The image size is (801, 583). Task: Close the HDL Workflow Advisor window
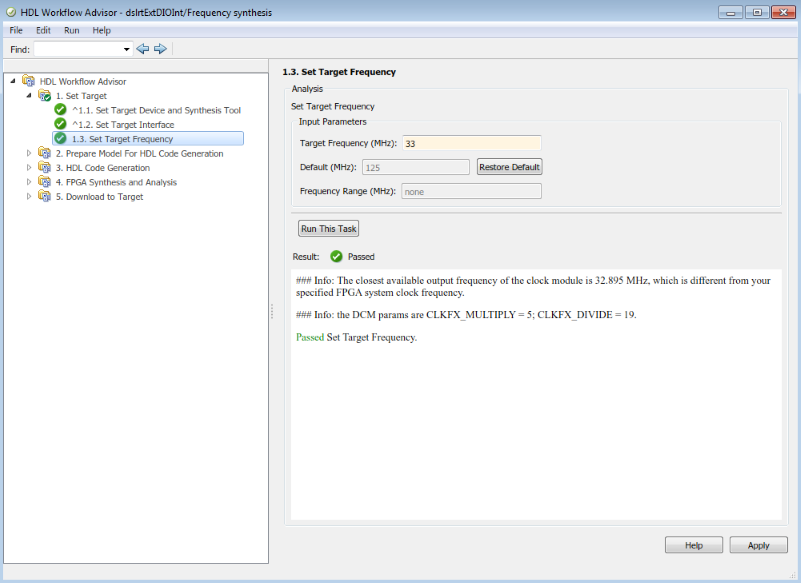click(x=783, y=12)
